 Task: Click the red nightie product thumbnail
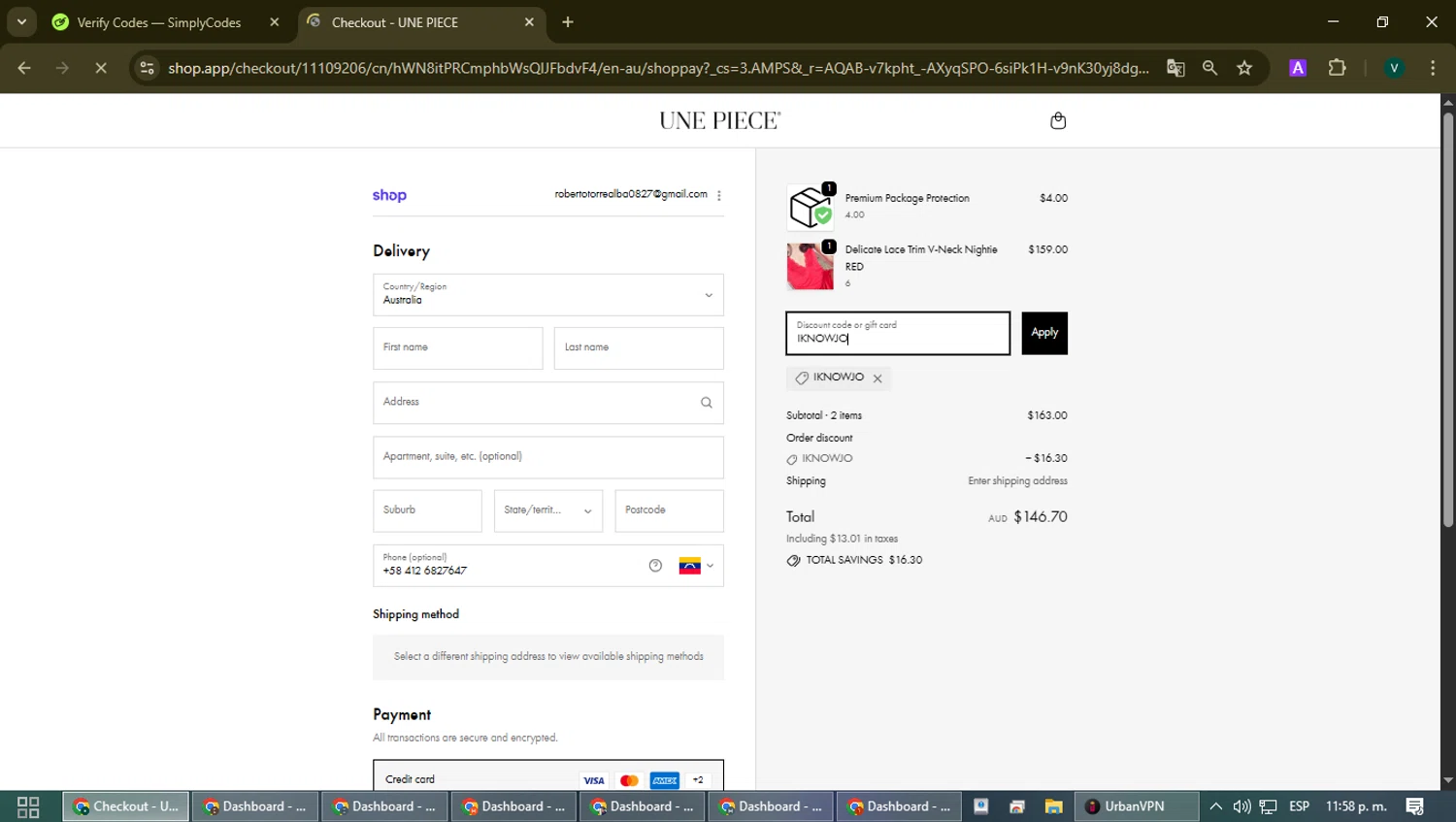click(811, 267)
